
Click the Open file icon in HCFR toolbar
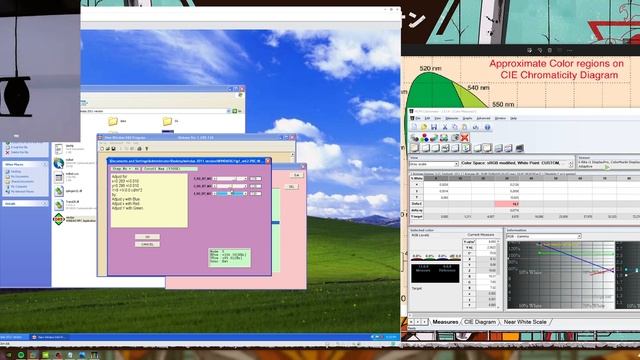click(424, 127)
